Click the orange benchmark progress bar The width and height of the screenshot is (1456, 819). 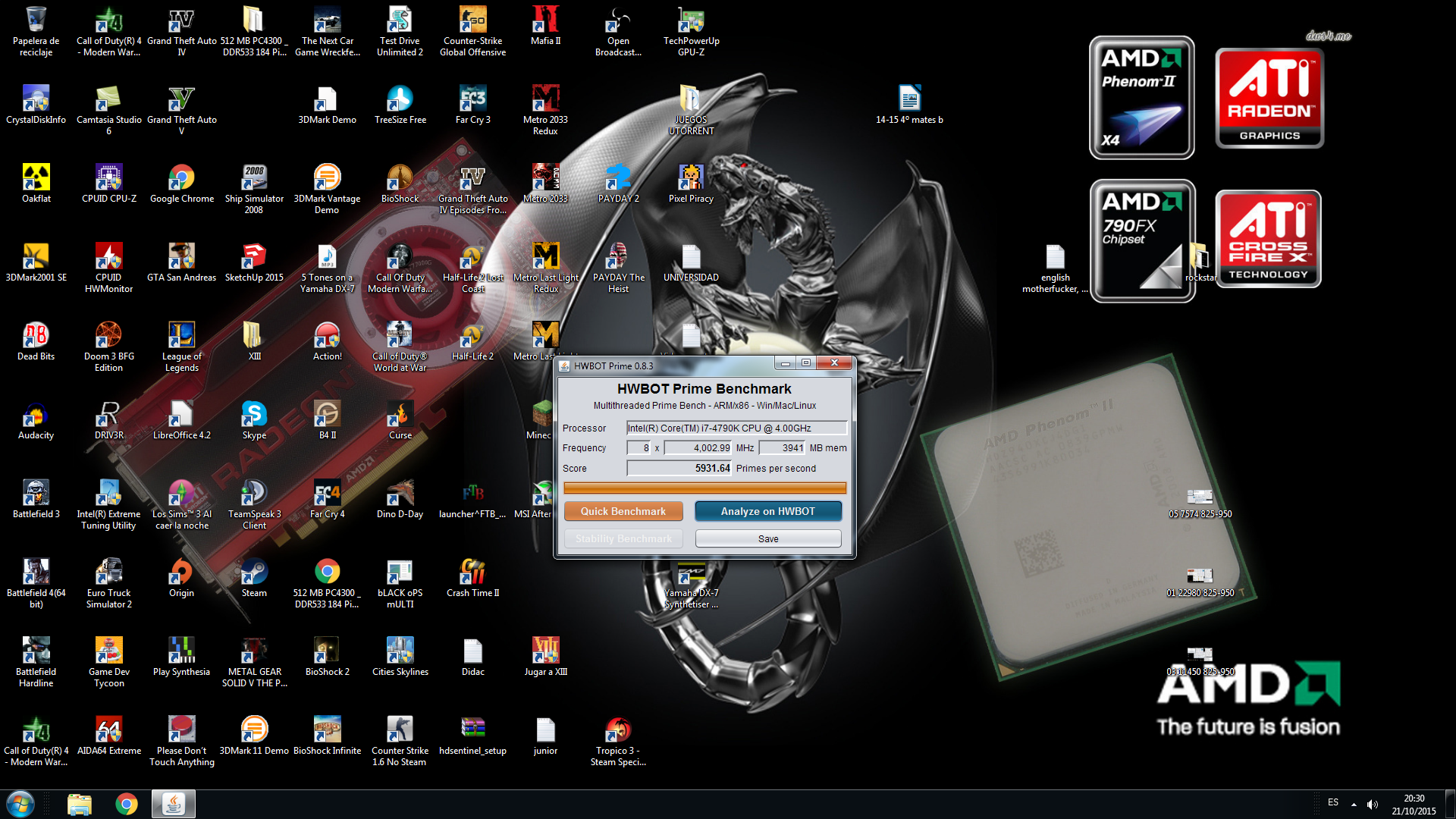[705, 488]
